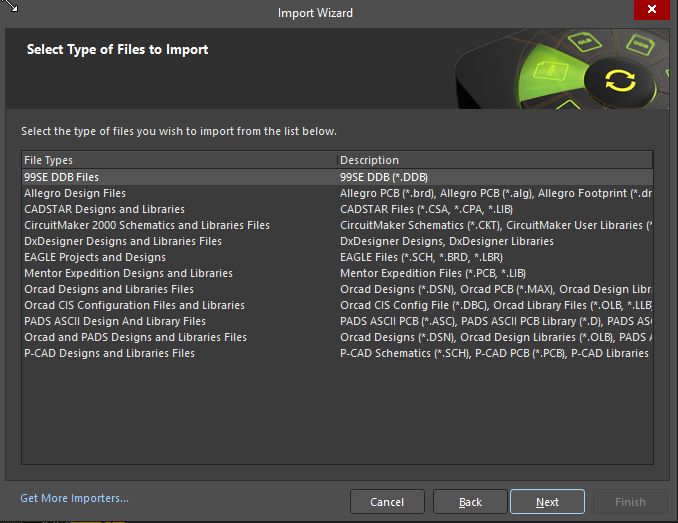Image resolution: width=678 pixels, height=523 pixels.
Task: Click Mentor Expedition Files (*.PCB, *.LIB) description
Action: (x=433, y=273)
